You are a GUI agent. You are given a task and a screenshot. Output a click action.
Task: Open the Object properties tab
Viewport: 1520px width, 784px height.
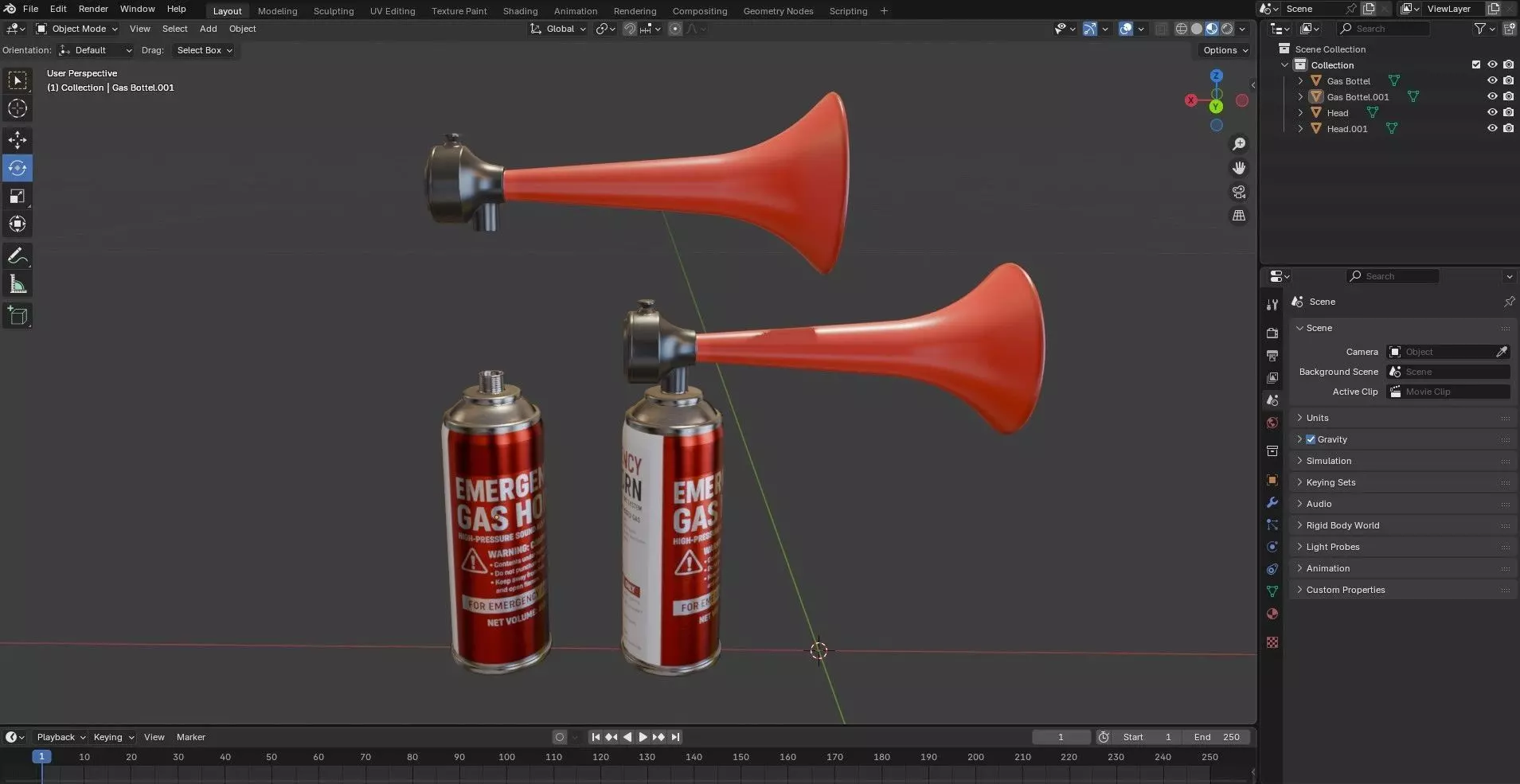[1272, 480]
